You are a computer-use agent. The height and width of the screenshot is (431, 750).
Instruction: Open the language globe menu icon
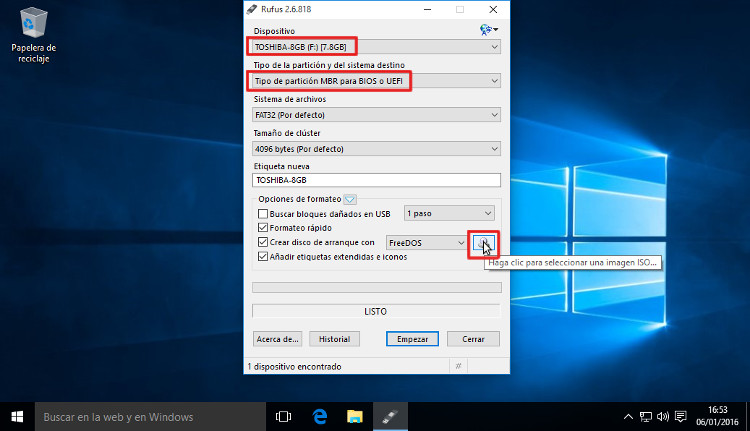tap(488, 30)
